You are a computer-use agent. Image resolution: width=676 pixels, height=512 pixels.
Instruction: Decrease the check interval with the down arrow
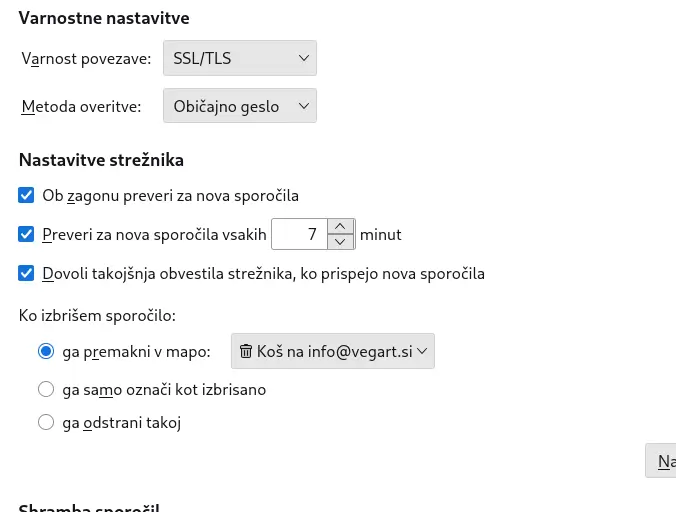(x=342, y=242)
